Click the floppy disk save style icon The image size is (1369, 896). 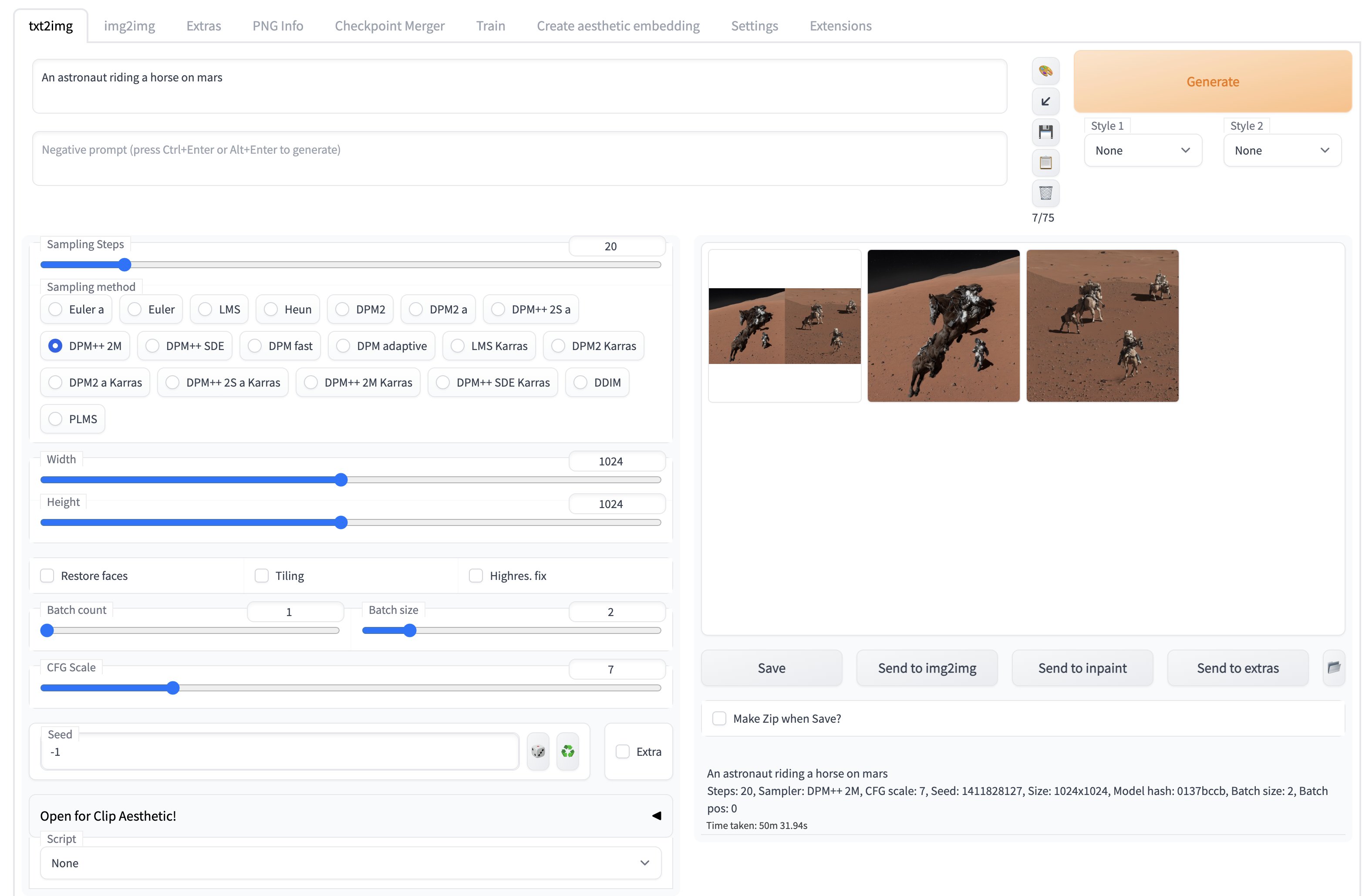pyautogui.click(x=1045, y=132)
